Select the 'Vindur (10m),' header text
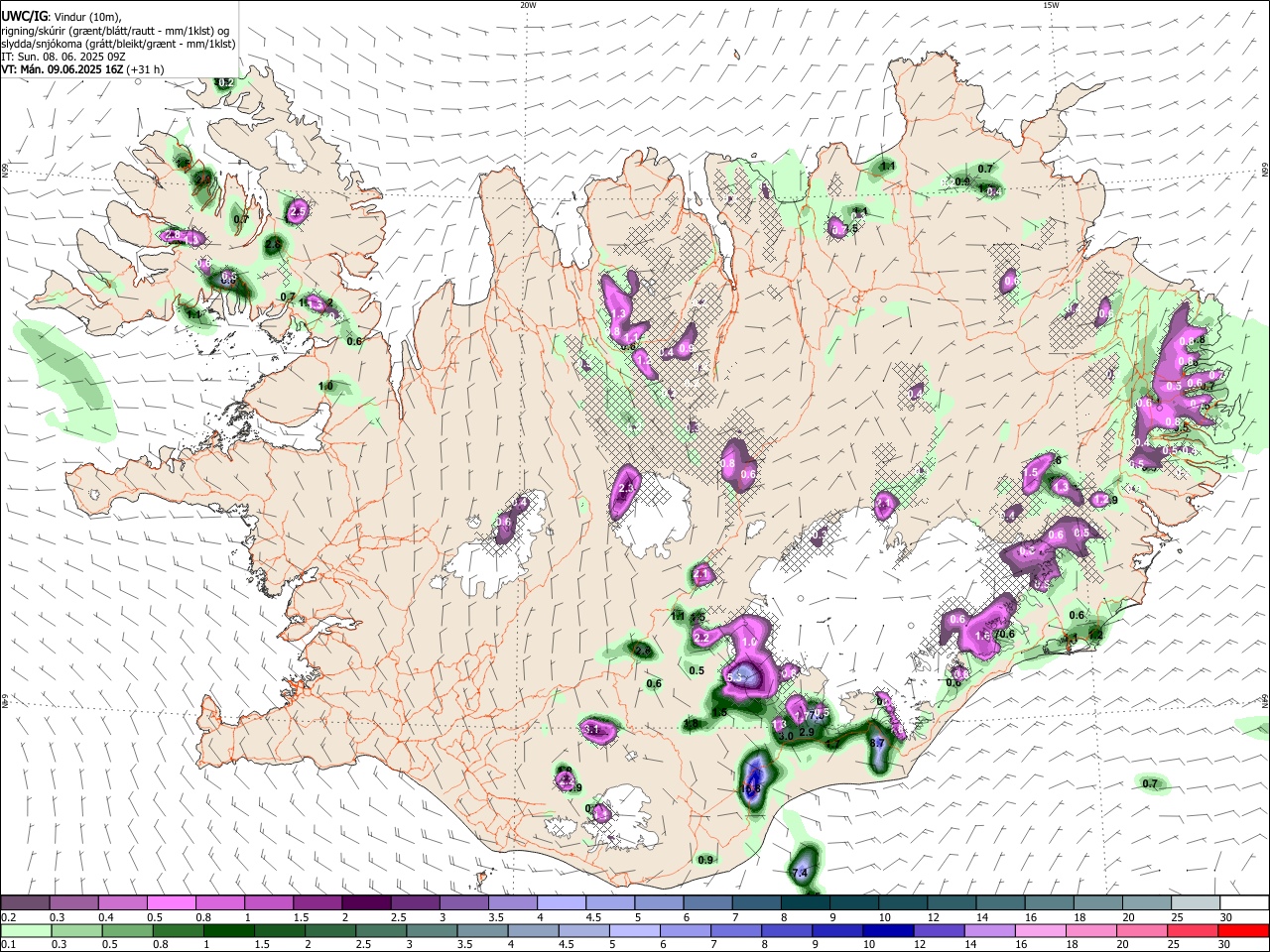Screen dimensions: 1270x952 87,18
